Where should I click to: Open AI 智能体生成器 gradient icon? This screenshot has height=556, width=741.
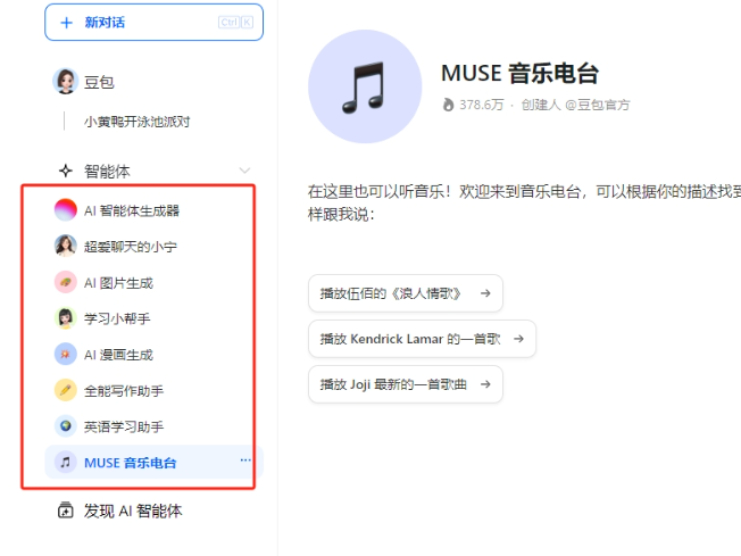click(x=66, y=210)
